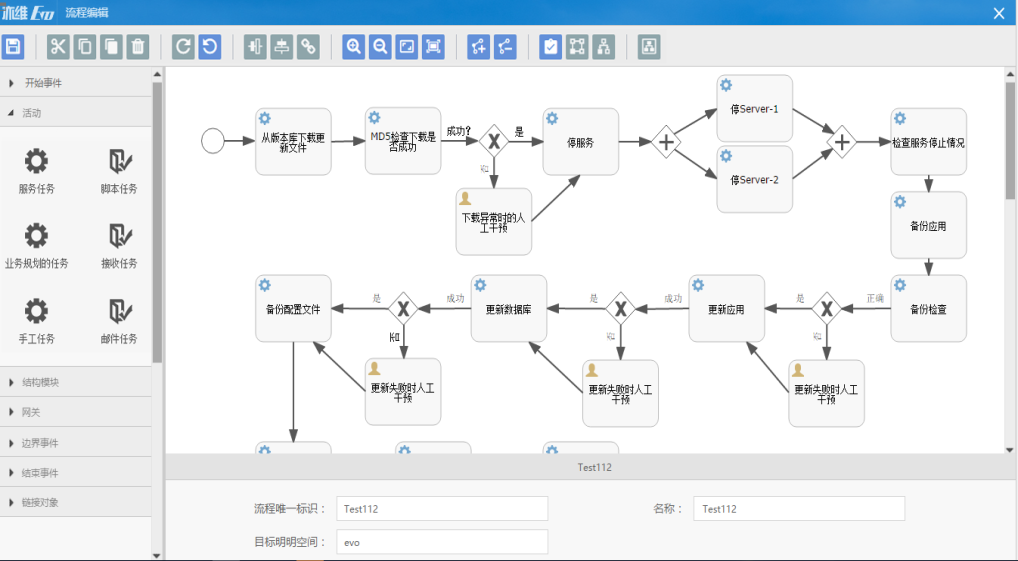
Task: Click the clipboard checkmark validate icon
Action: 550,47
